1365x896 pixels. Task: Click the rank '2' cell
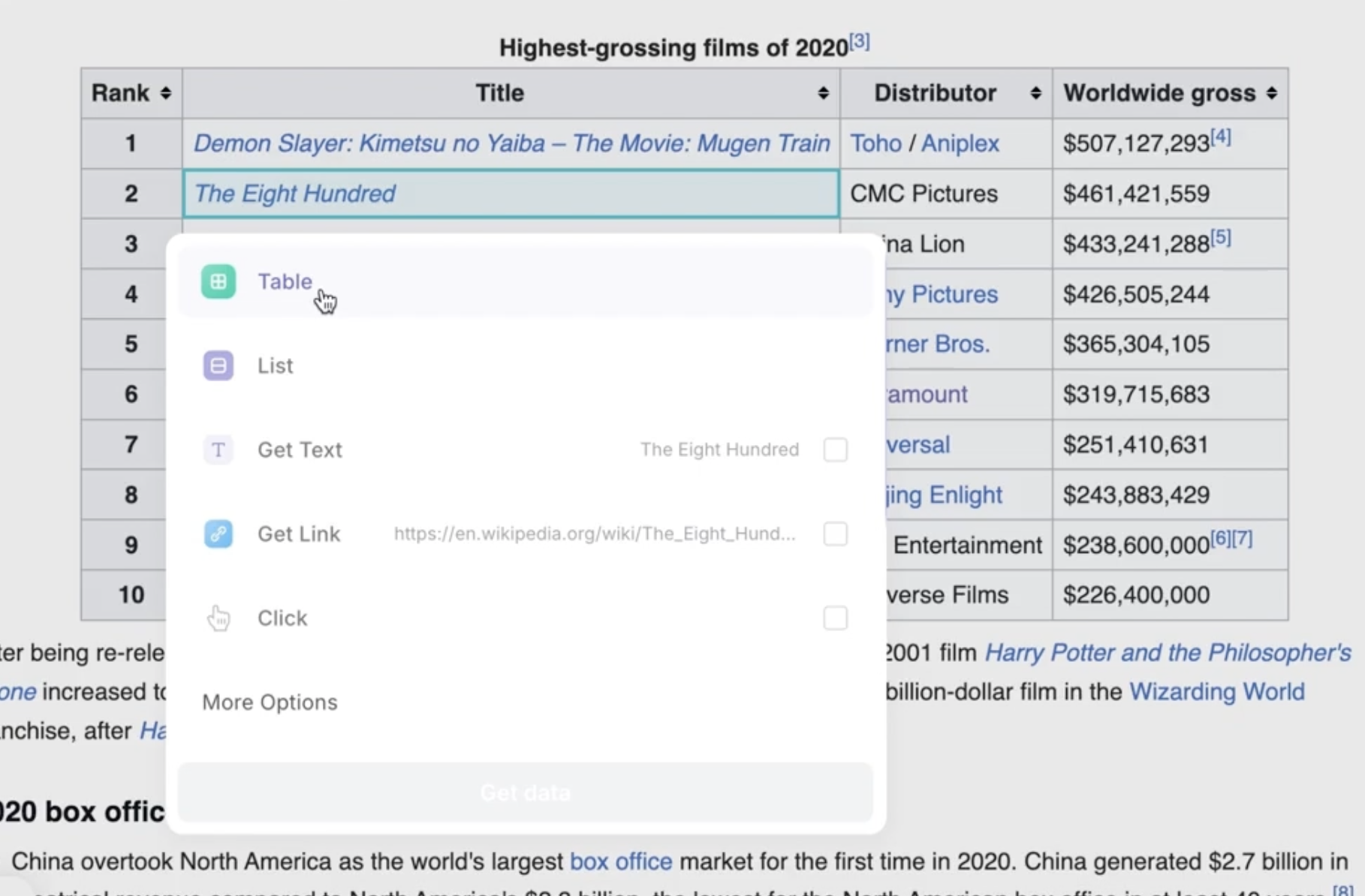point(131,194)
